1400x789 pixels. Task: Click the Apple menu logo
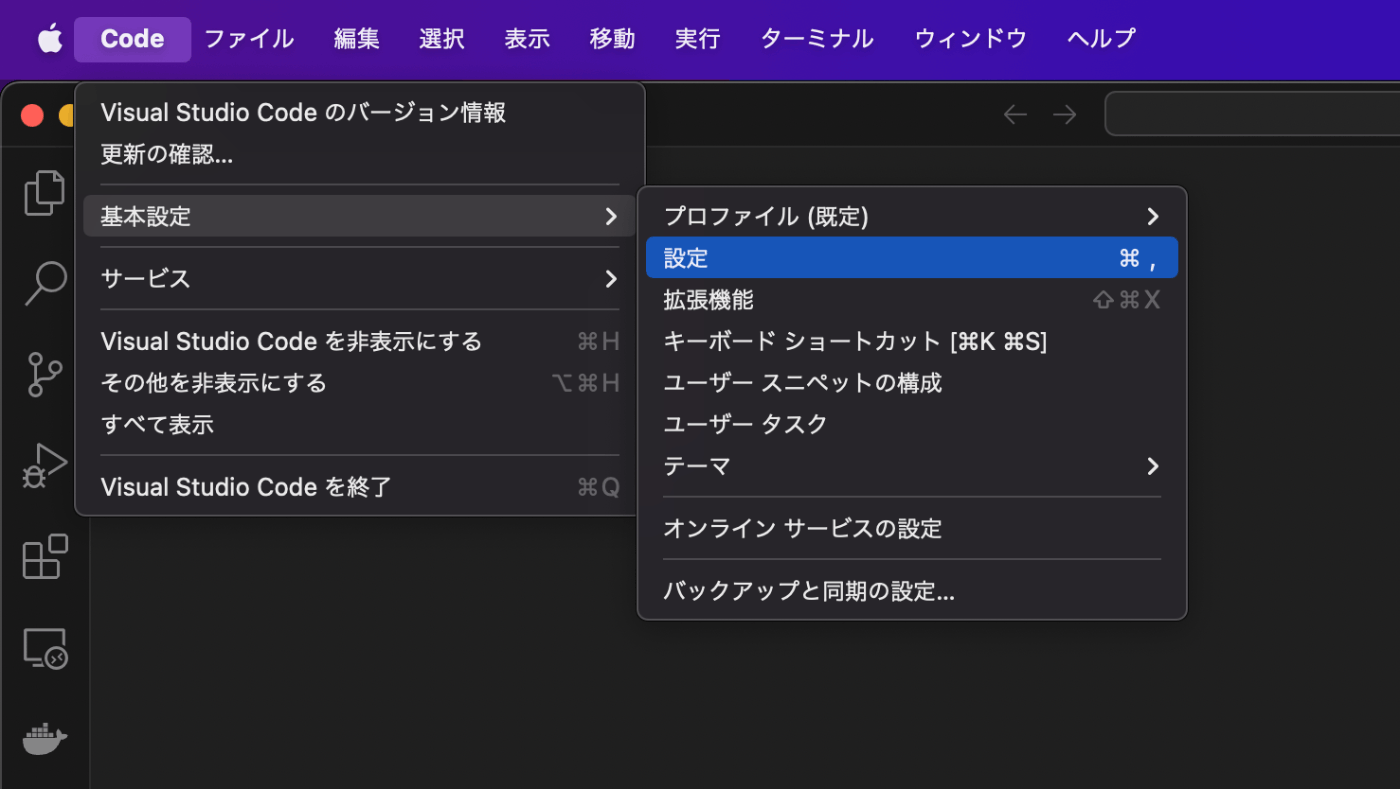pyautogui.click(x=49, y=39)
